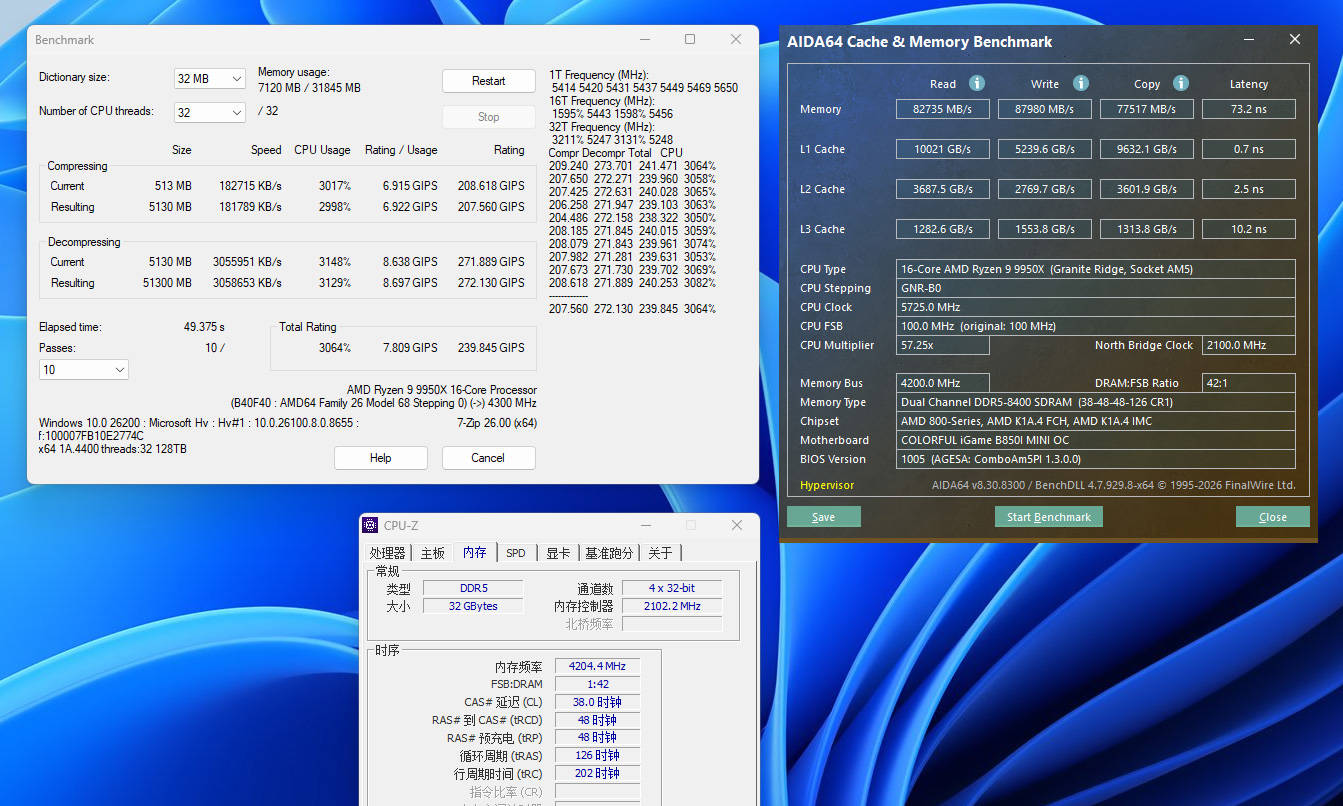This screenshot has height=806, width=1343.
Task: Click the Elapsed time value 49.375 s
Action: tap(204, 327)
